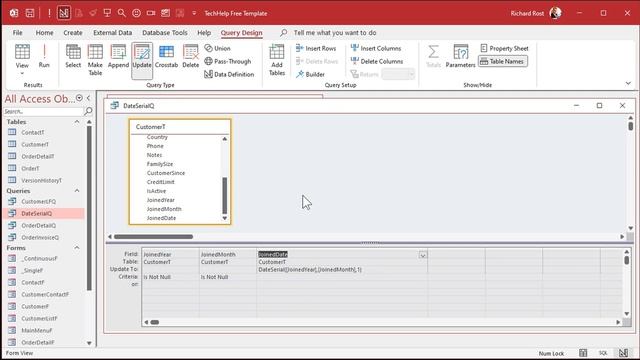The height and width of the screenshot is (360, 640).
Task: Click Insert Columns in Query Setup
Action: [x=376, y=48]
